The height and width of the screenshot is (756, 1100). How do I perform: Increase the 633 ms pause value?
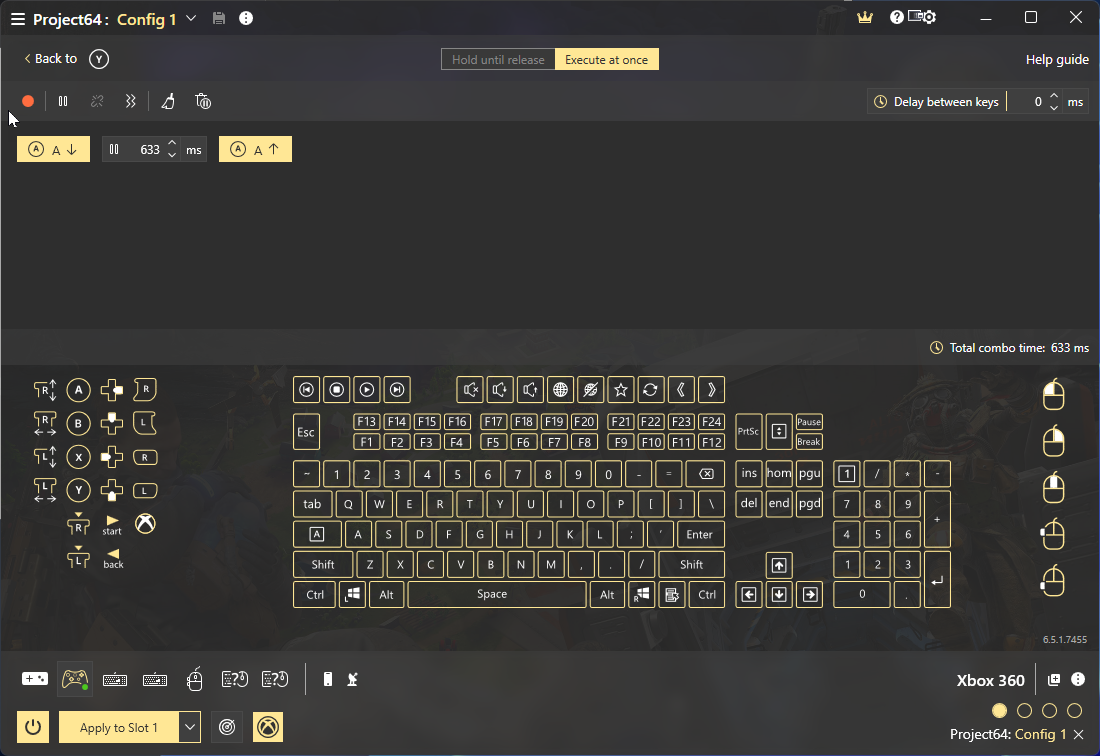coord(172,144)
